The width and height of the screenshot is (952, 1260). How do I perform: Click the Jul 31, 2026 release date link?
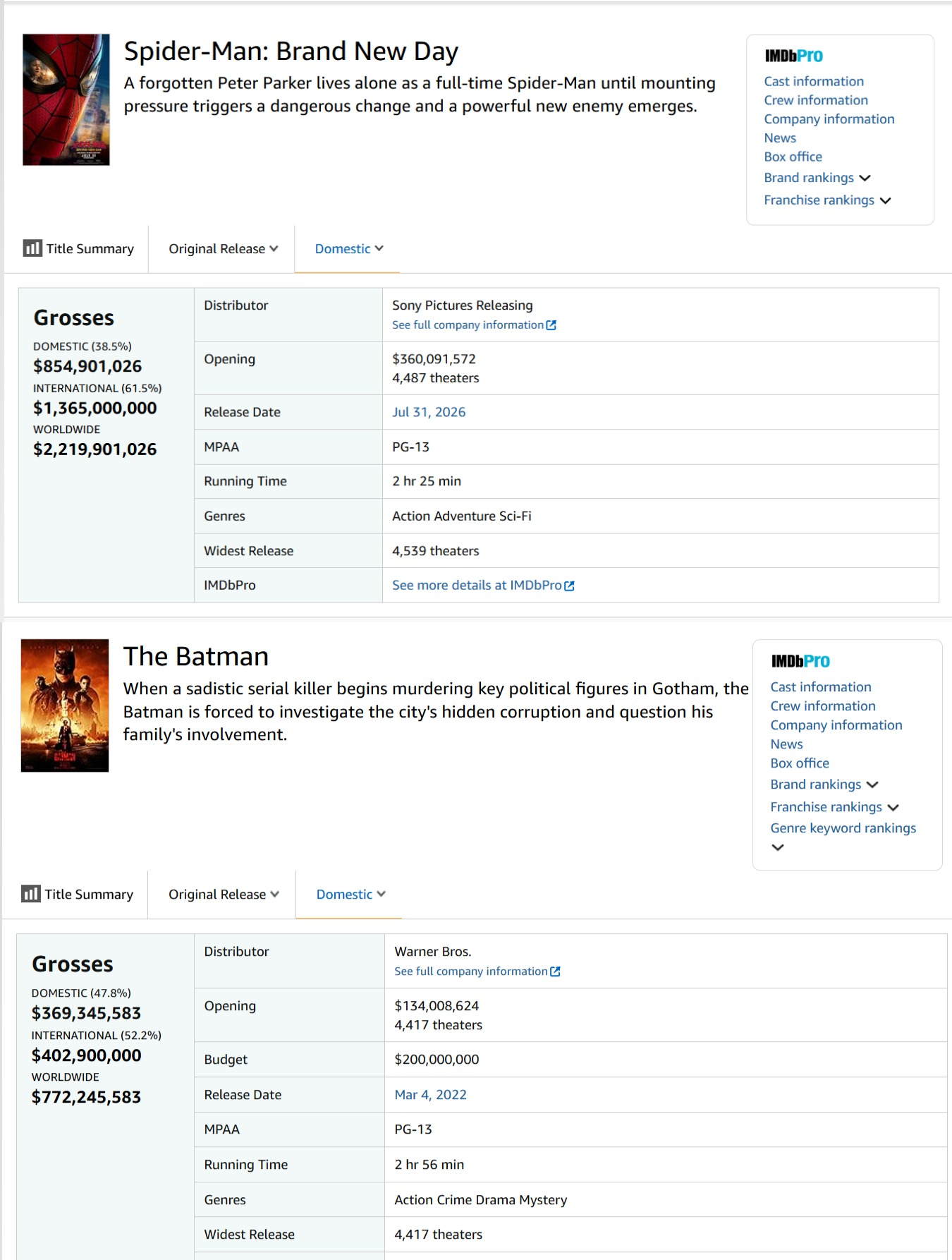[429, 412]
